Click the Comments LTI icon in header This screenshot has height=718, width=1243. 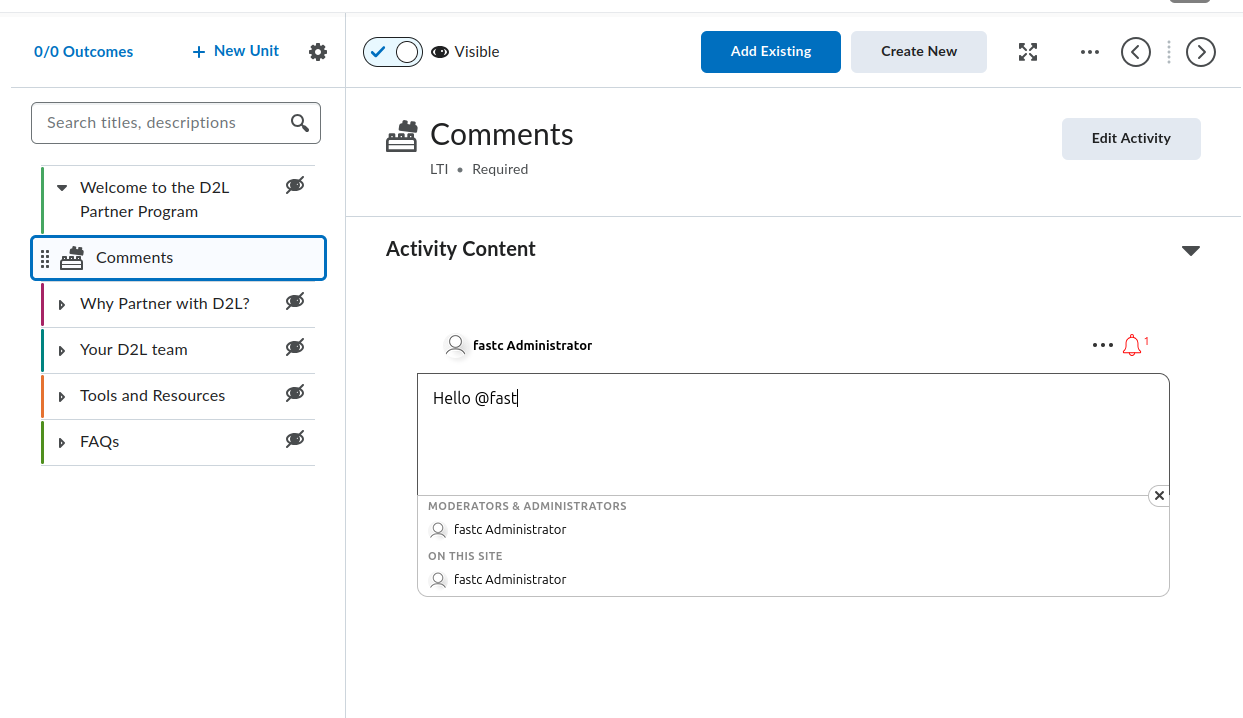pos(402,137)
